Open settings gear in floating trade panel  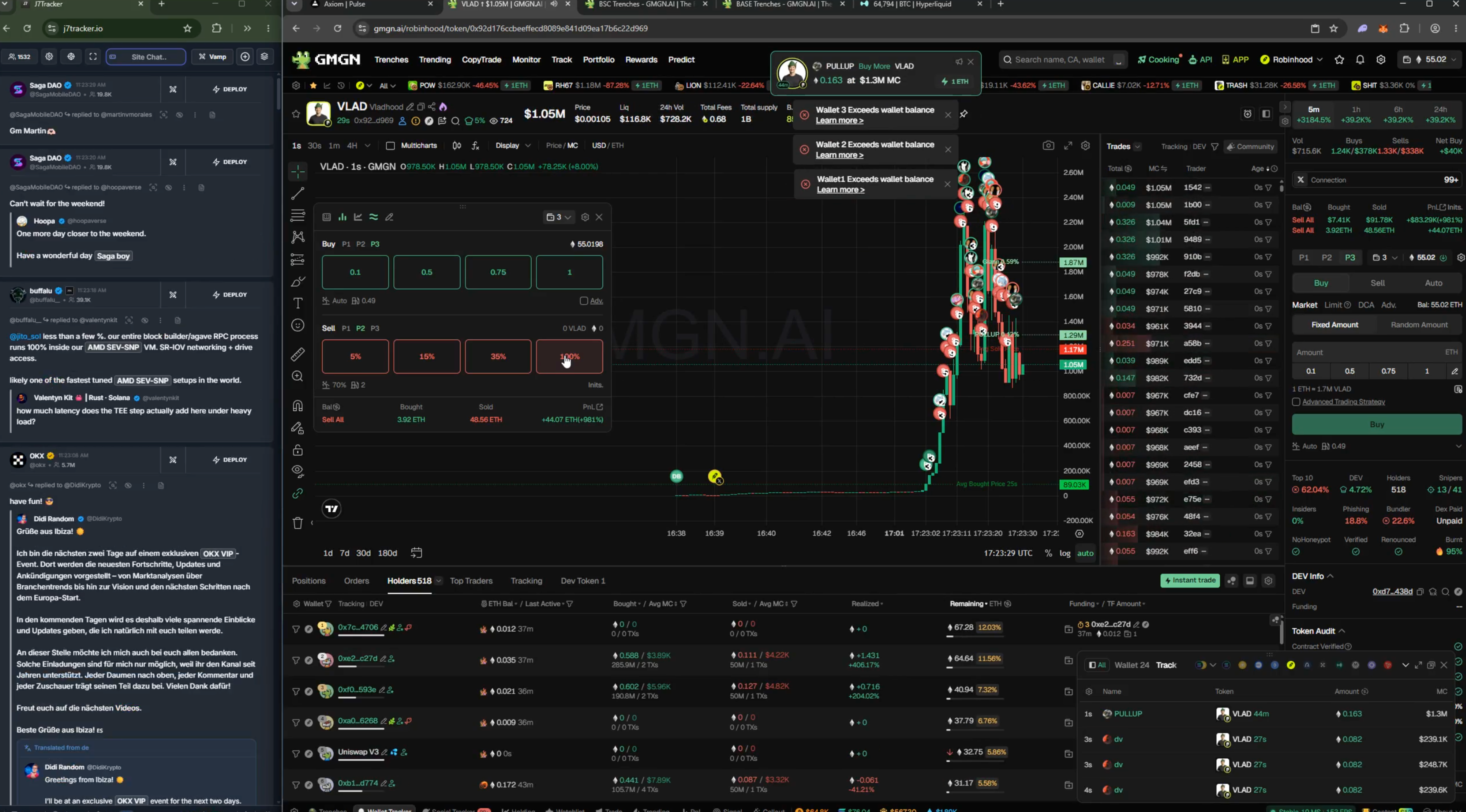(585, 217)
